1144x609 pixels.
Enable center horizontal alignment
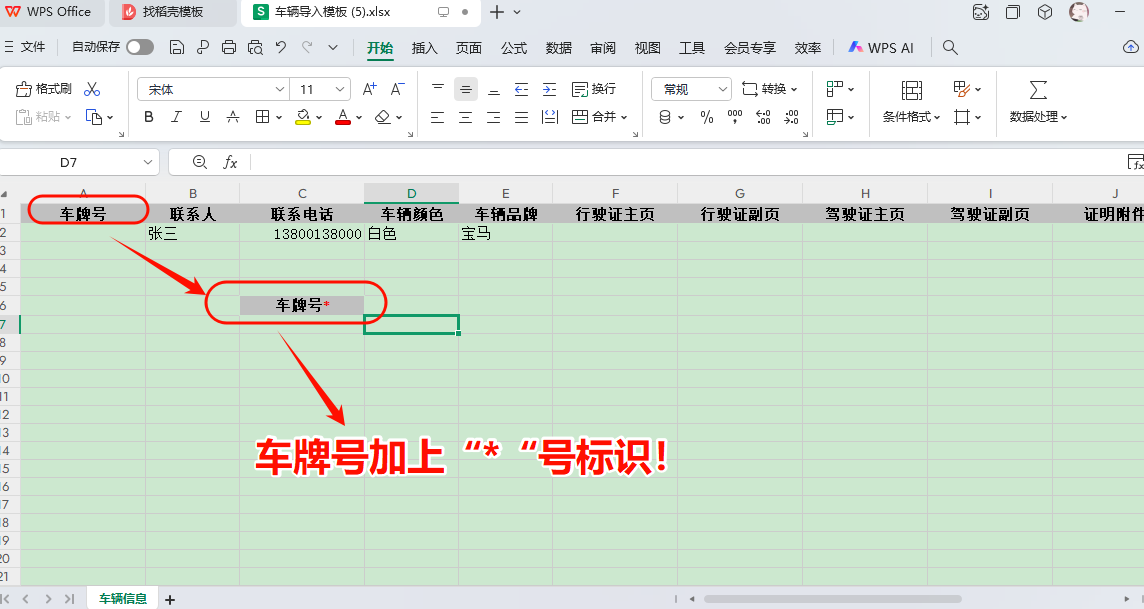pyautogui.click(x=465, y=117)
